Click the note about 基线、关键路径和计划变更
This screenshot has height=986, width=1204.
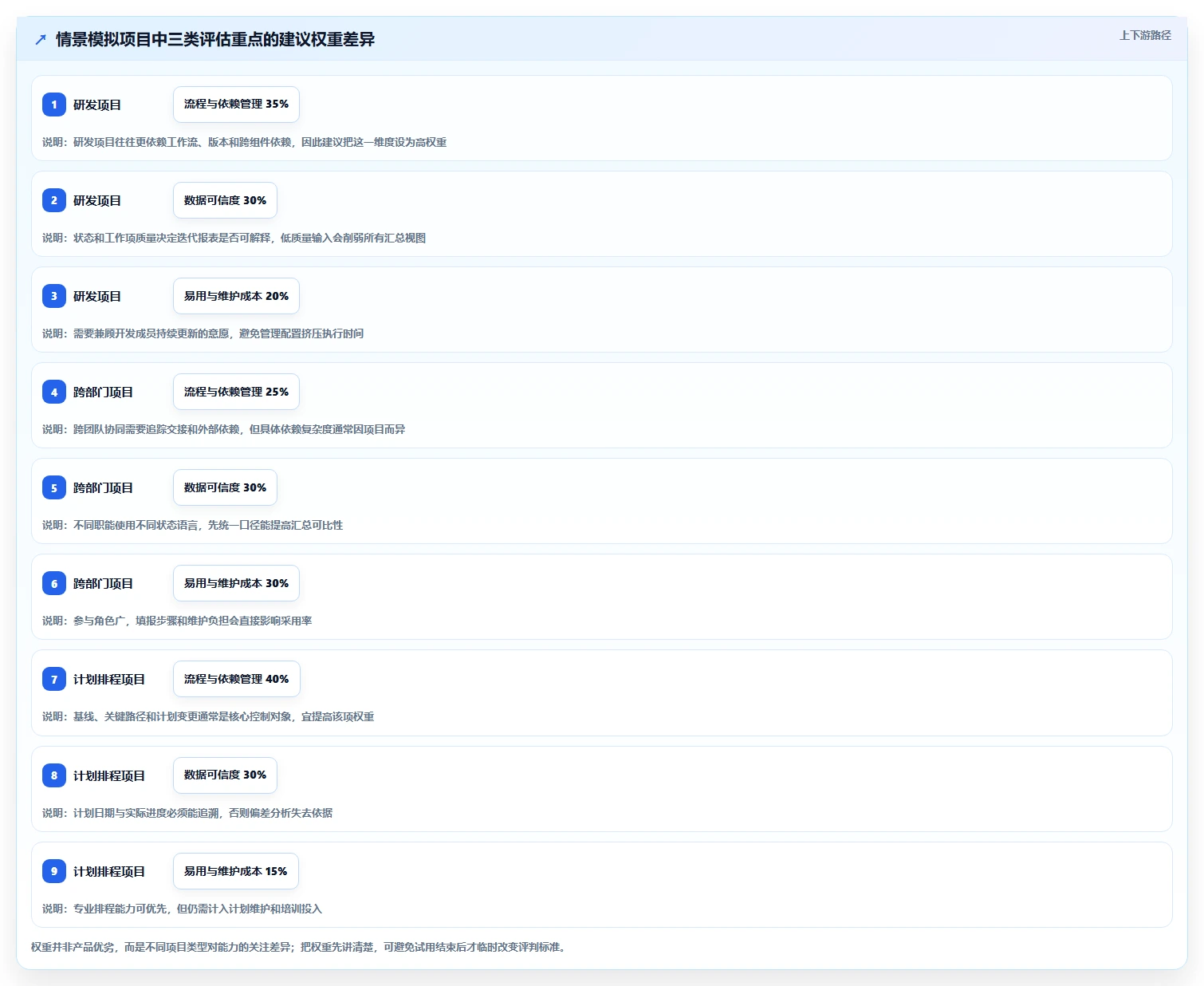click(x=208, y=716)
